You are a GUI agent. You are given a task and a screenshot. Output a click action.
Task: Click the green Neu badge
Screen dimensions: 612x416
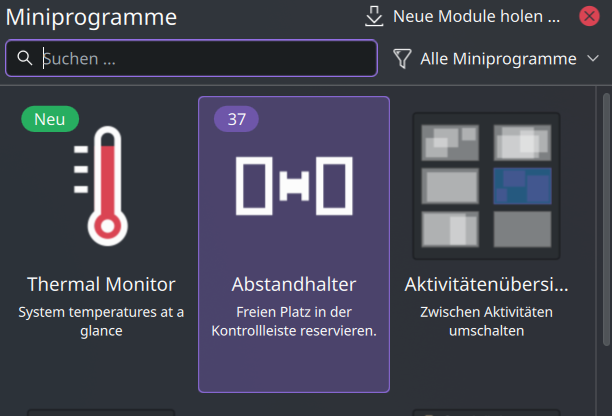point(50,119)
